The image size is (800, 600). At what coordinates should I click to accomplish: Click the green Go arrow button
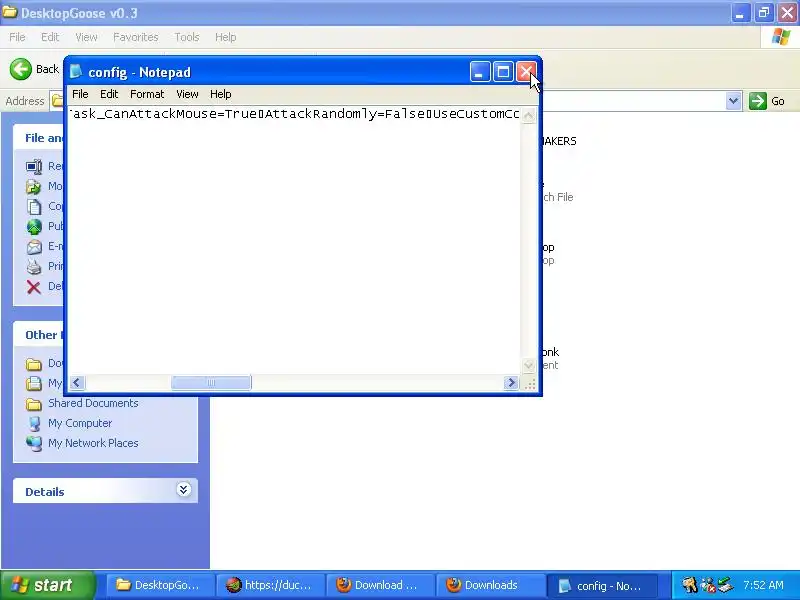point(758,101)
